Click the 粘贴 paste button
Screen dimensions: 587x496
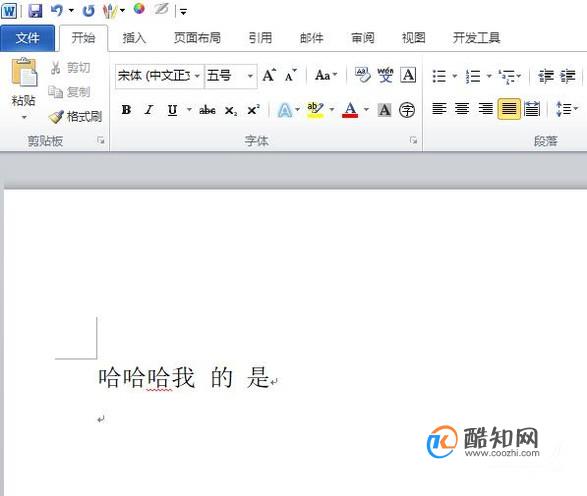click(24, 88)
